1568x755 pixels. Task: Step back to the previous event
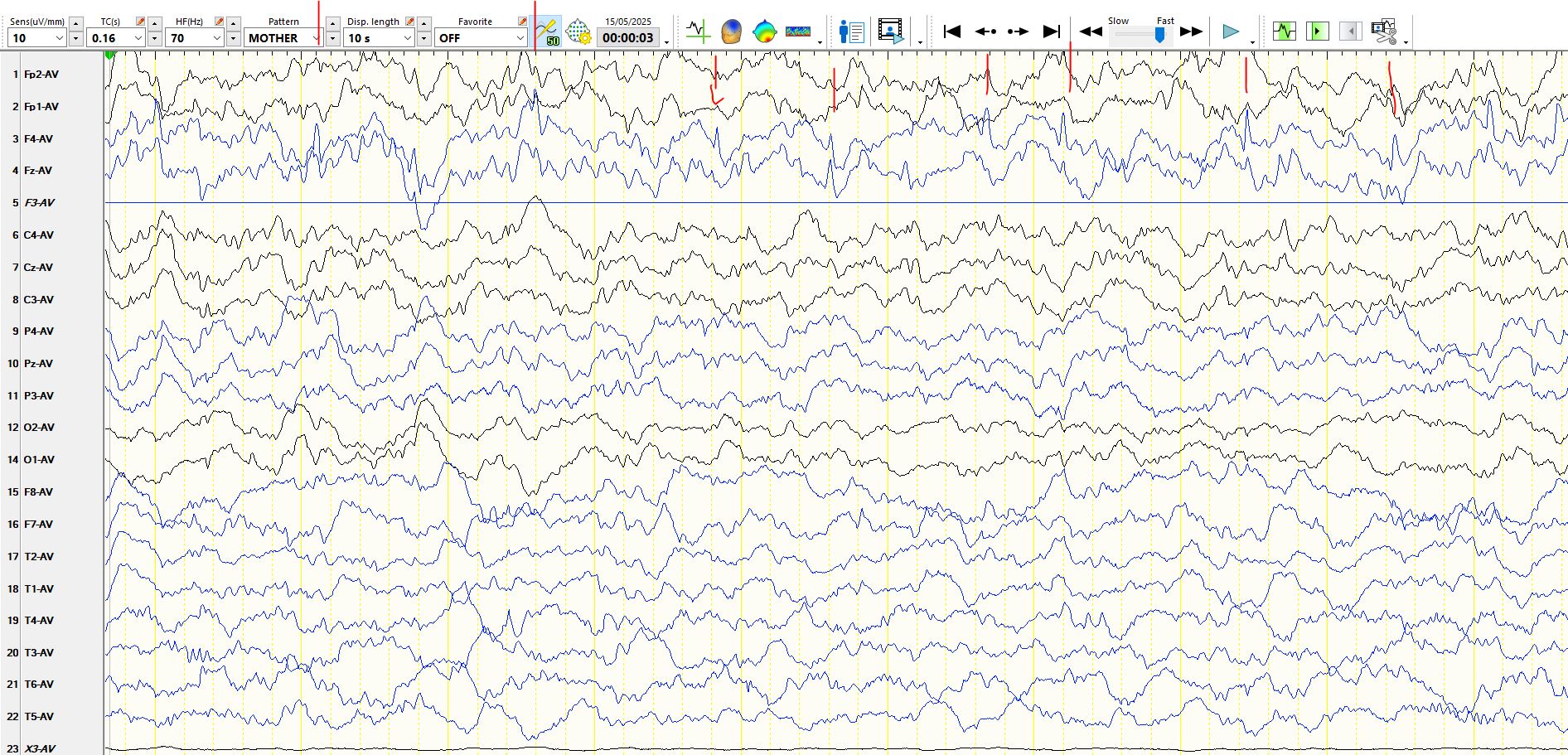(x=985, y=31)
